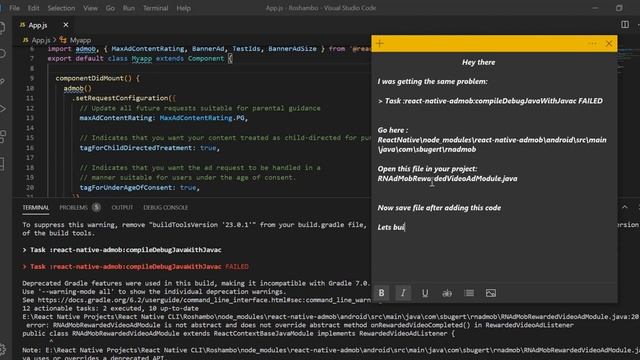This screenshot has height=360, width=640.
Task: Click the docs.gradle.org link in terminal
Action: 204,300
